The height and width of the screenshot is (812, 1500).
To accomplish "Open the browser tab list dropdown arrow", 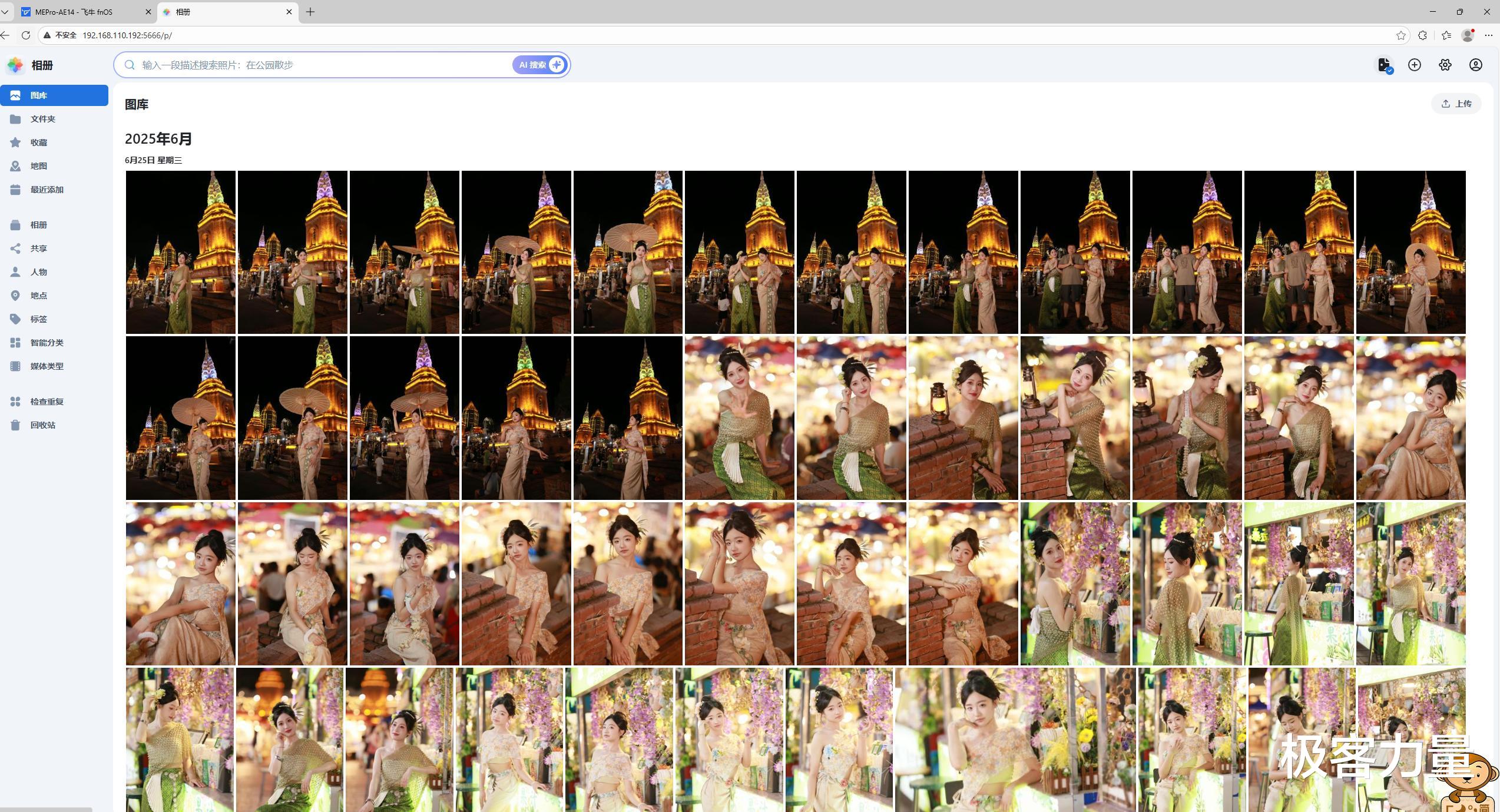I will pos(5,12).
